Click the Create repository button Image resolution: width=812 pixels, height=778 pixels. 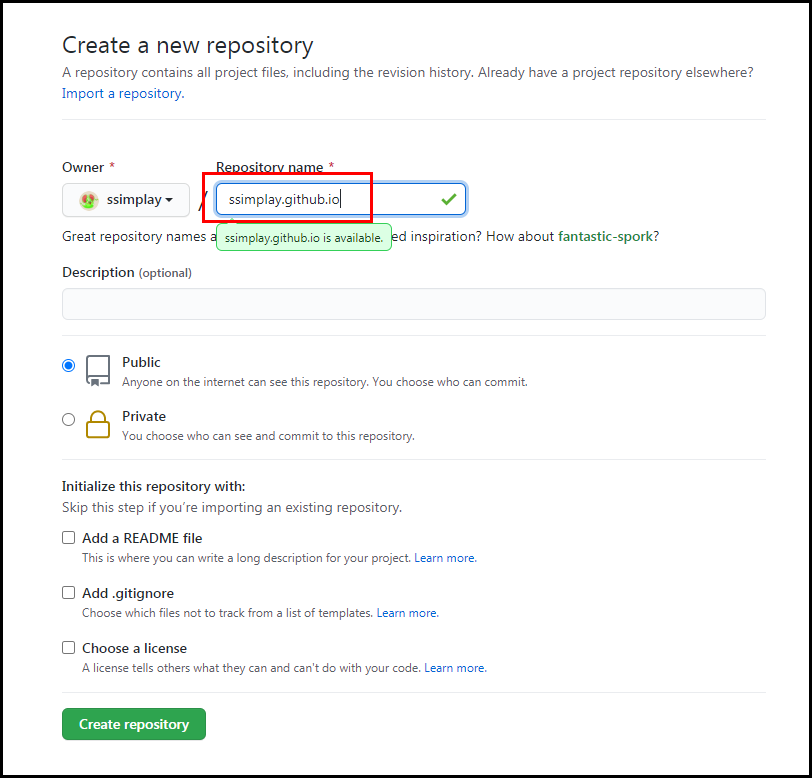(134, 724)
